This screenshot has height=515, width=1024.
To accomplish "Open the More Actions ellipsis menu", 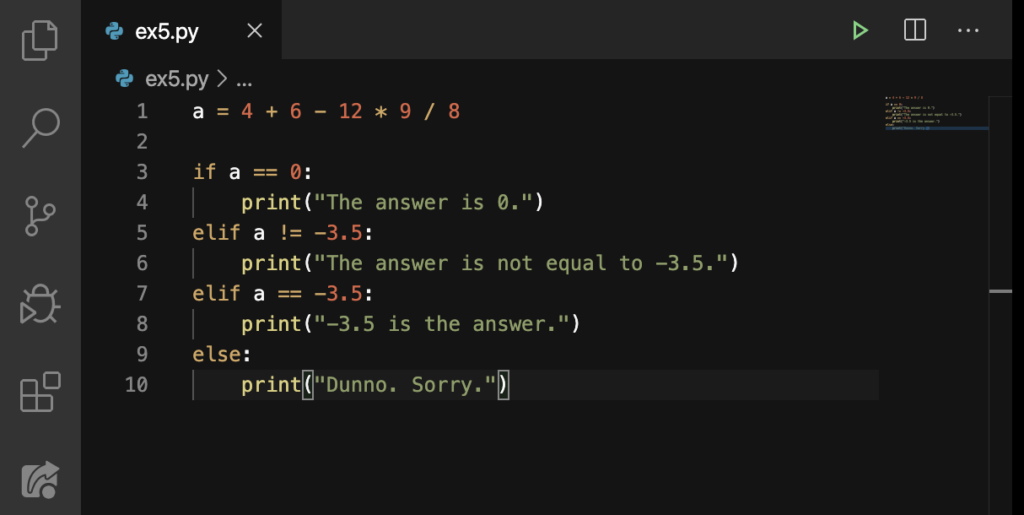I will (968, 31).
